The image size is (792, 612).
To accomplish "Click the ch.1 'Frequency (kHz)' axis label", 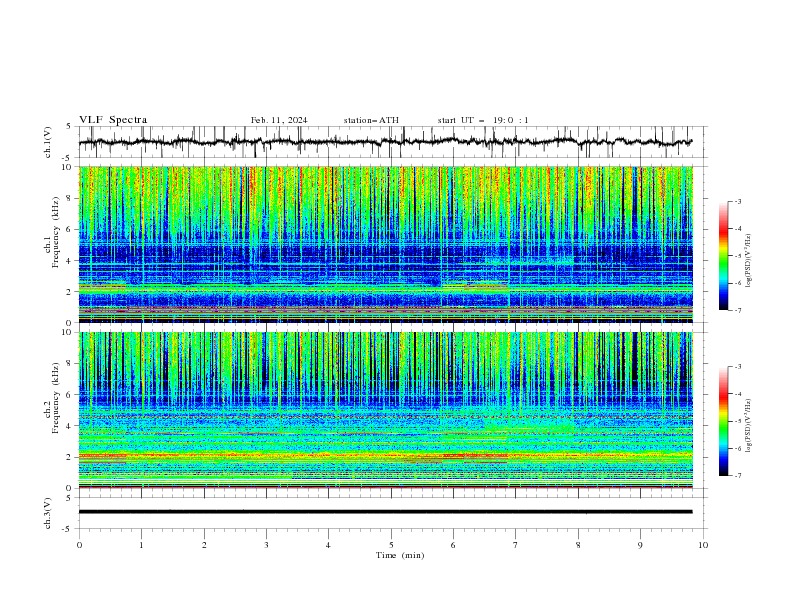I will click(x=57, y=233).
